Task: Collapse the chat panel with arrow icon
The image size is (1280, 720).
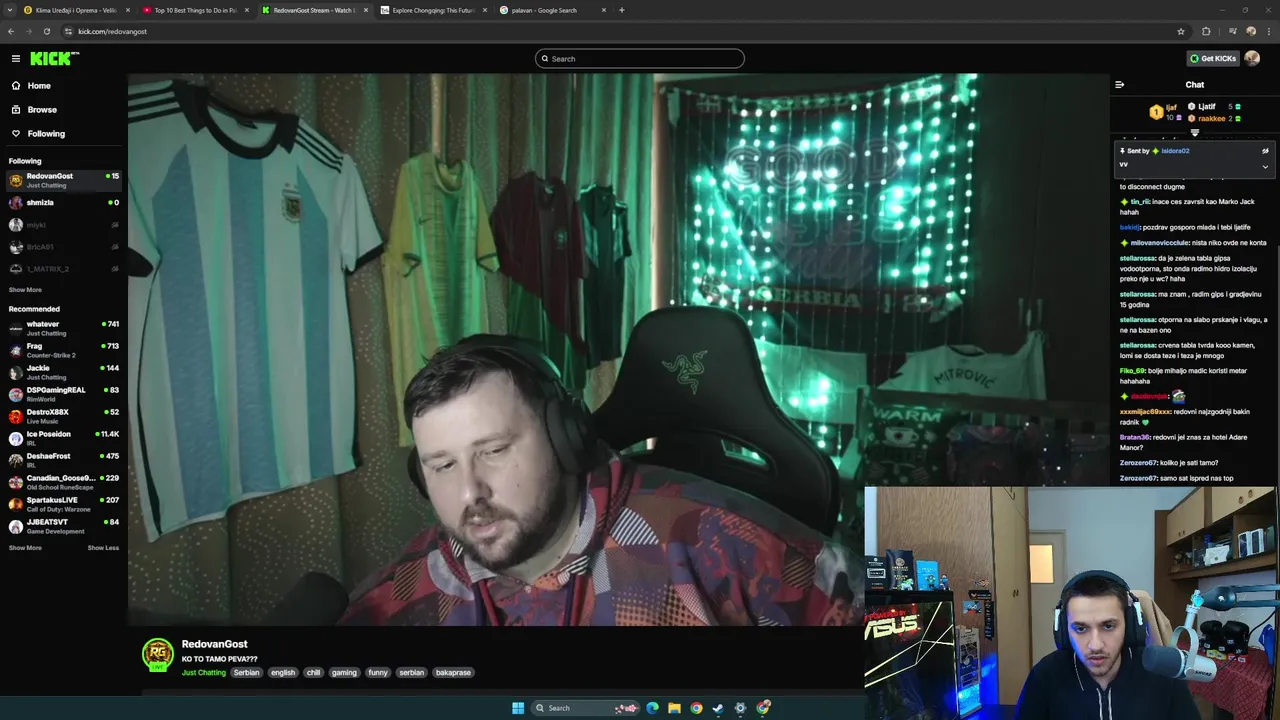Action: pyautogui.click(x=1119, y=85)
